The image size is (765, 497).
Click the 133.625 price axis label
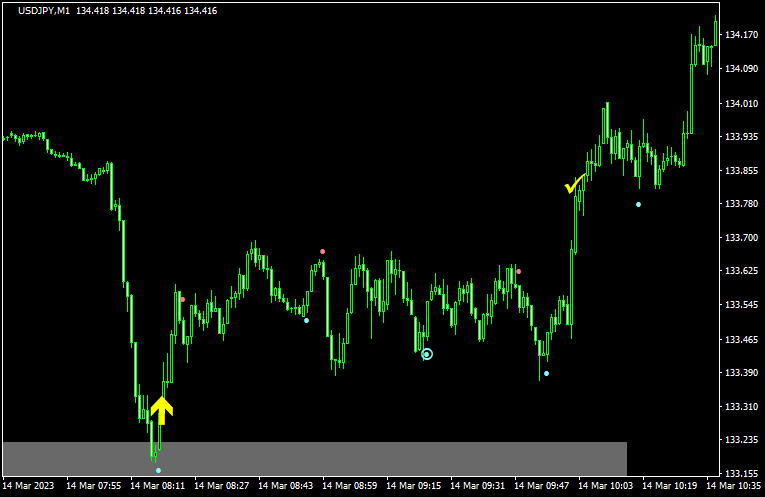click(x=741, y=271)
